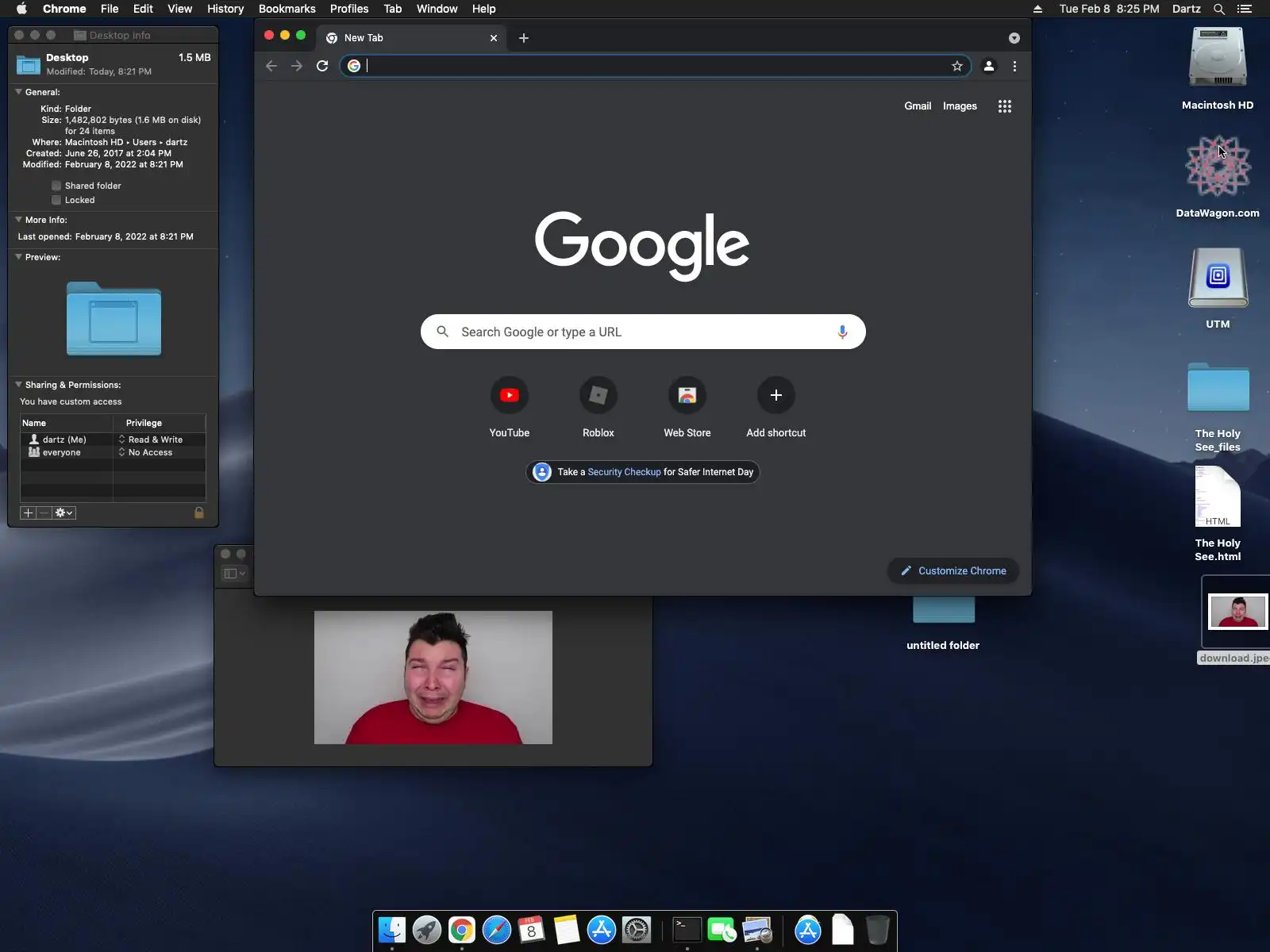Open Chrome's three-dot menu
The image size is (1270, 952).
click(1014, 66)
